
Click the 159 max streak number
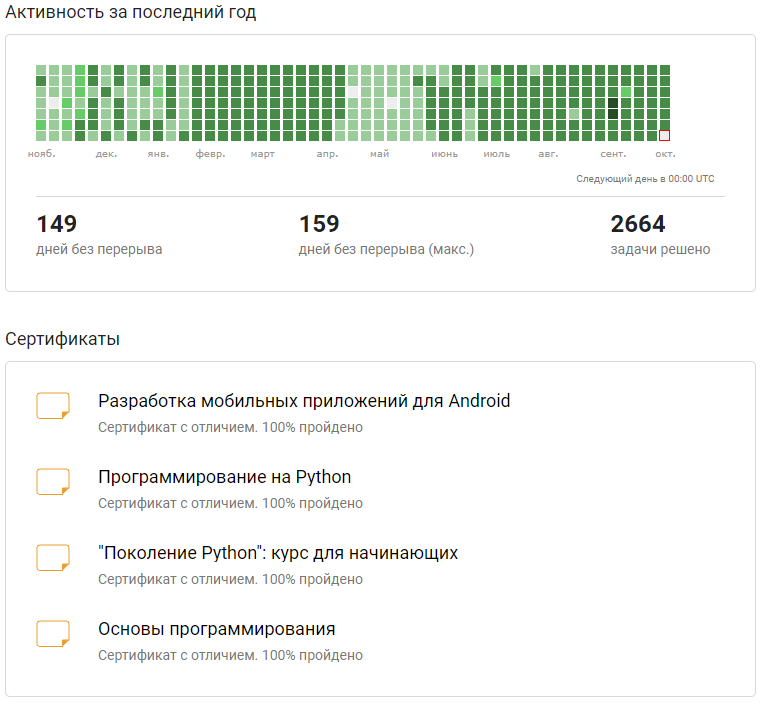pos(319,224)
